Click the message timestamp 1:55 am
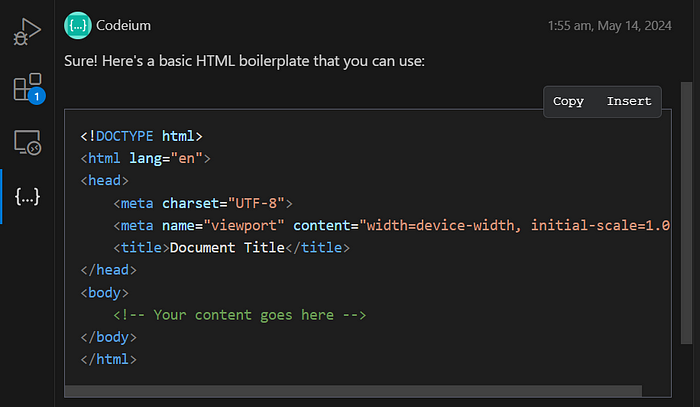The image size is (700, 407). coord(609,26)
